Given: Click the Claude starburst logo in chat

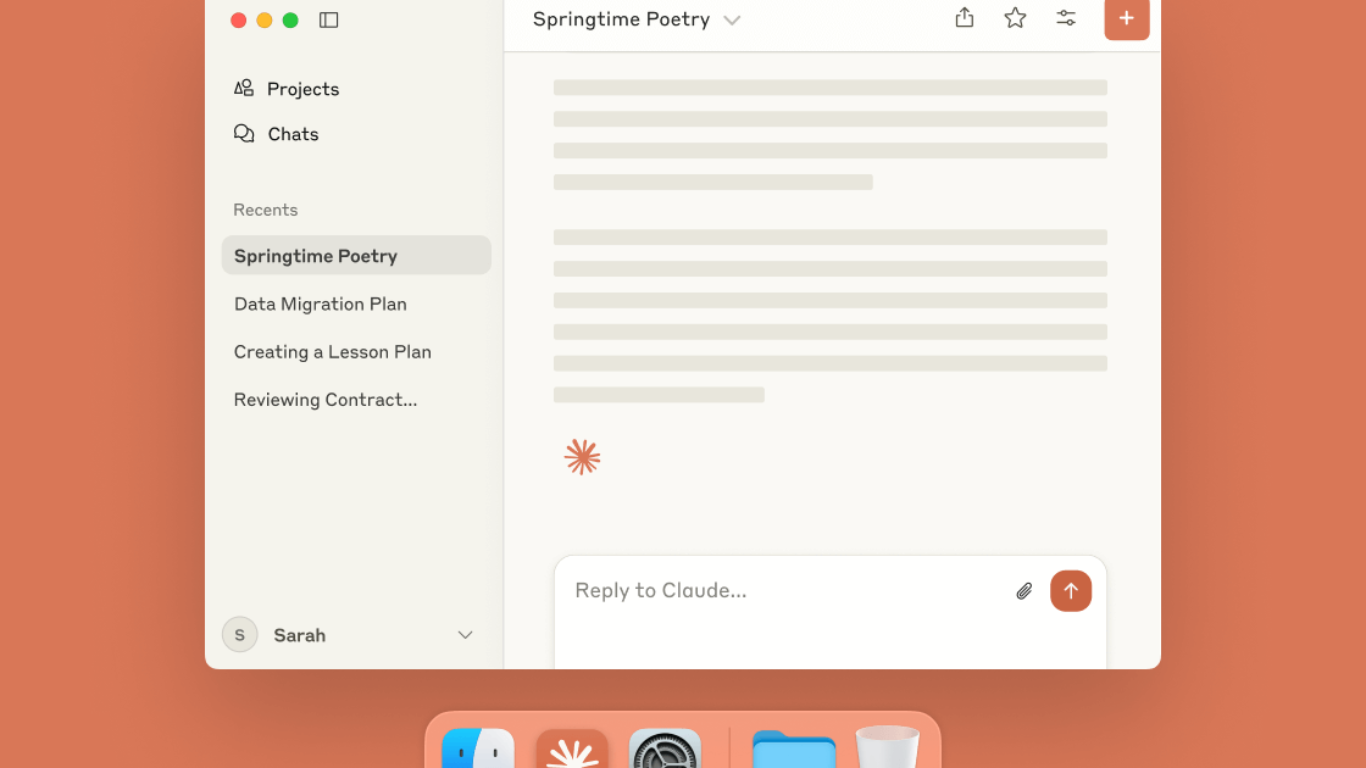Looking at the screenshot, I should click(x=582, y=457).
